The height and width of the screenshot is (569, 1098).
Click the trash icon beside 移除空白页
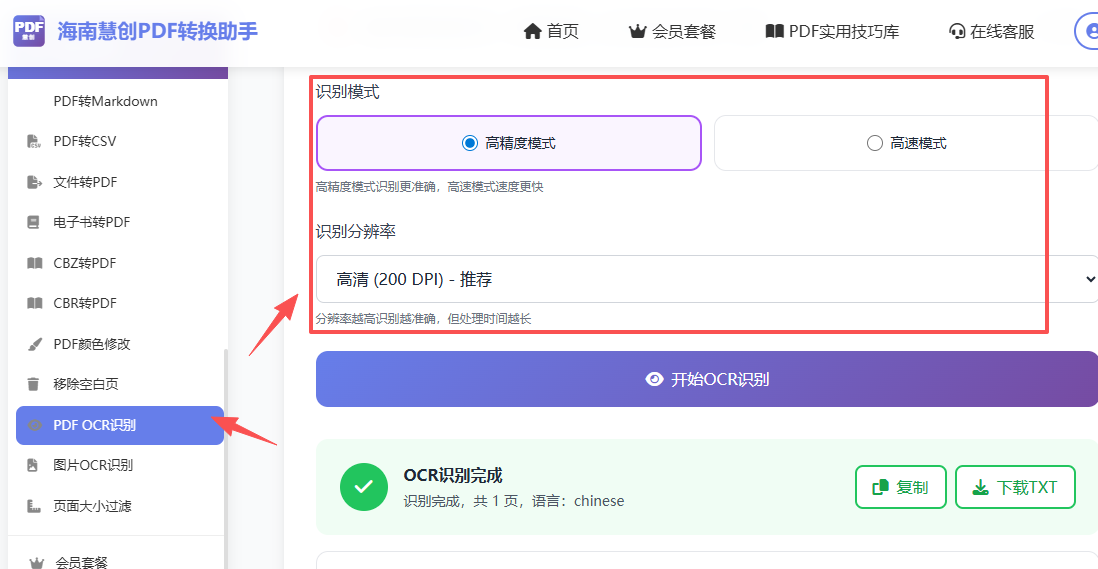coord(33,384)
